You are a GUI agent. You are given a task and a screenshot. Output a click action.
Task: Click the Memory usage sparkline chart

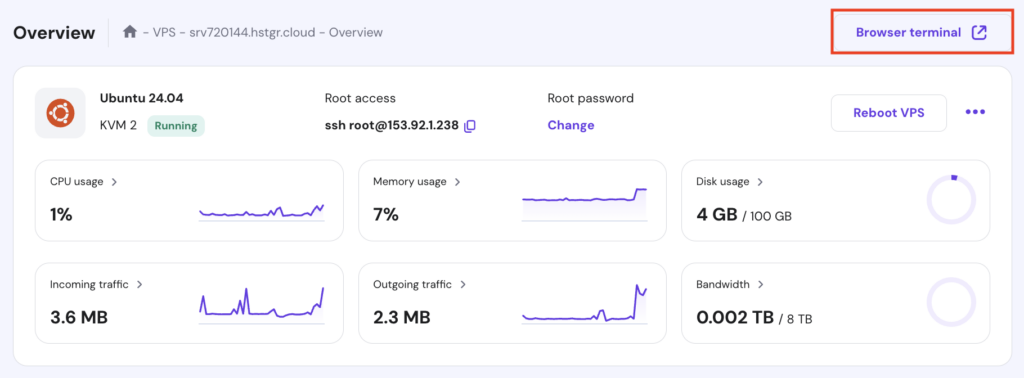coord(584,205)
